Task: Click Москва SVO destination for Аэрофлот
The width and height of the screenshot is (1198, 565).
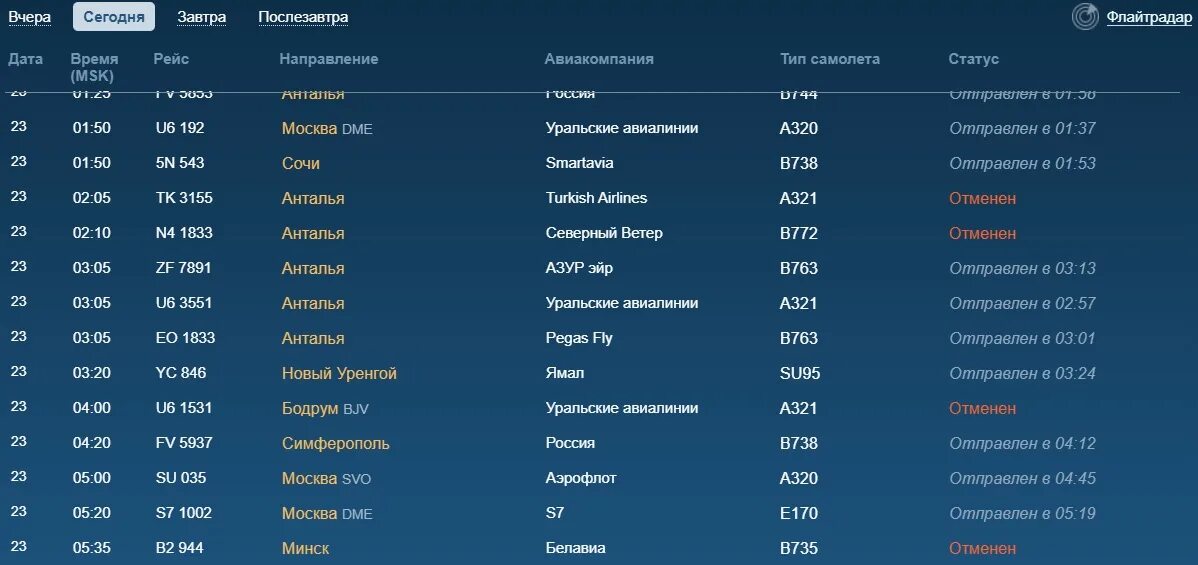Action: click(x=326, y=479)
